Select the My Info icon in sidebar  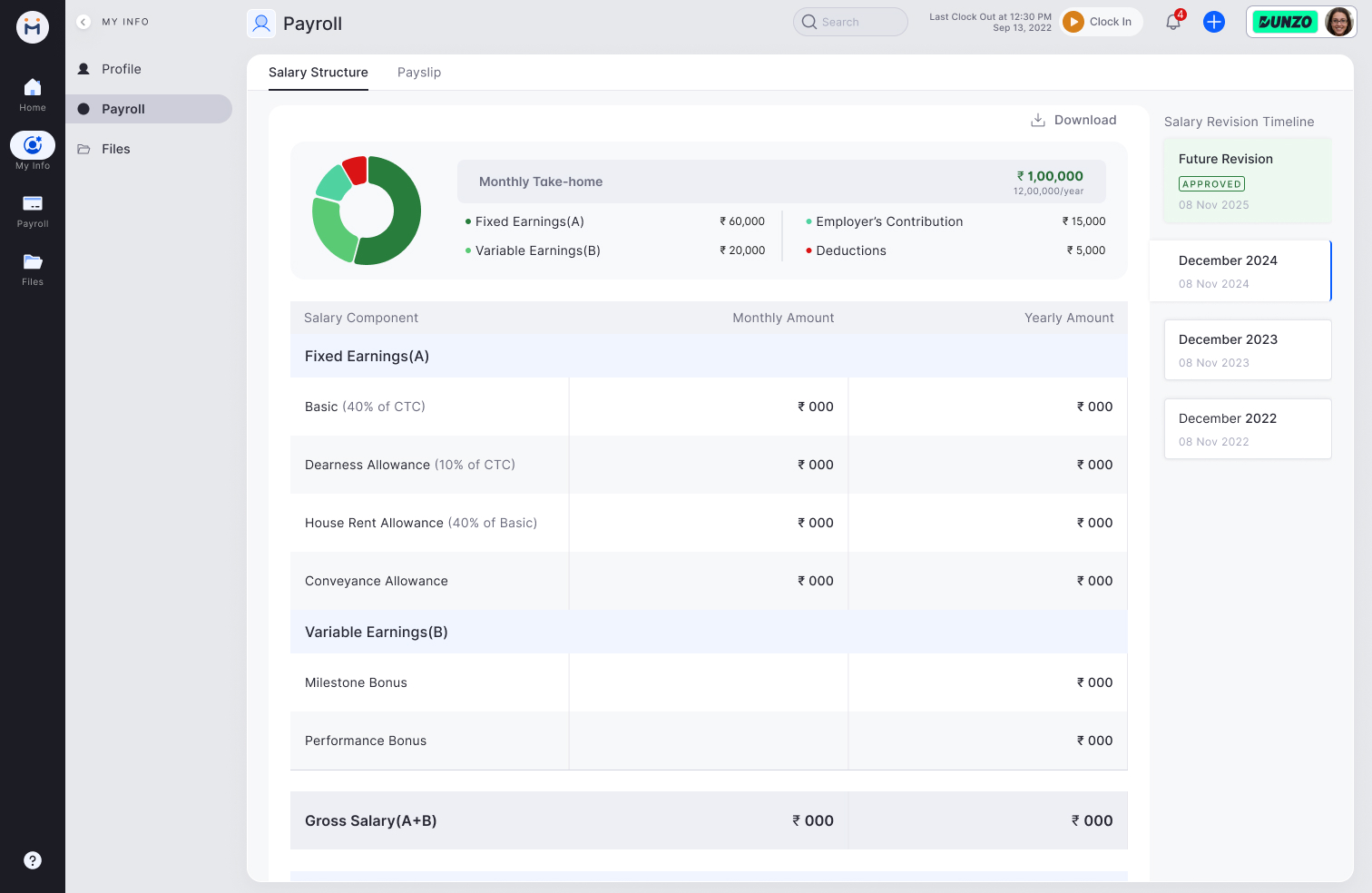pos(33,145)
